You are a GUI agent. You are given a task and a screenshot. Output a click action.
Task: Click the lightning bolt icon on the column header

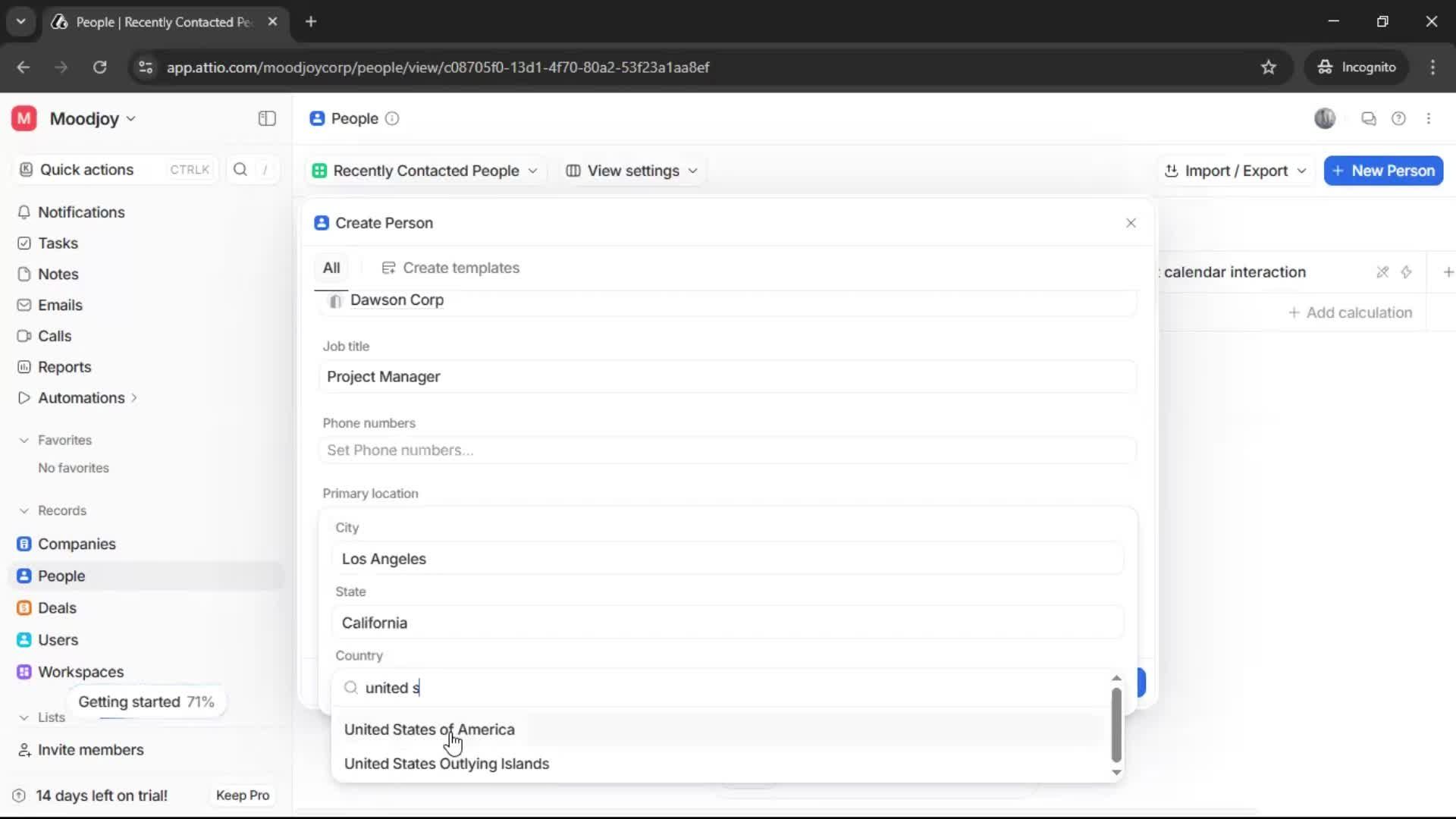pyautogui.click(x=1407, y=271)
